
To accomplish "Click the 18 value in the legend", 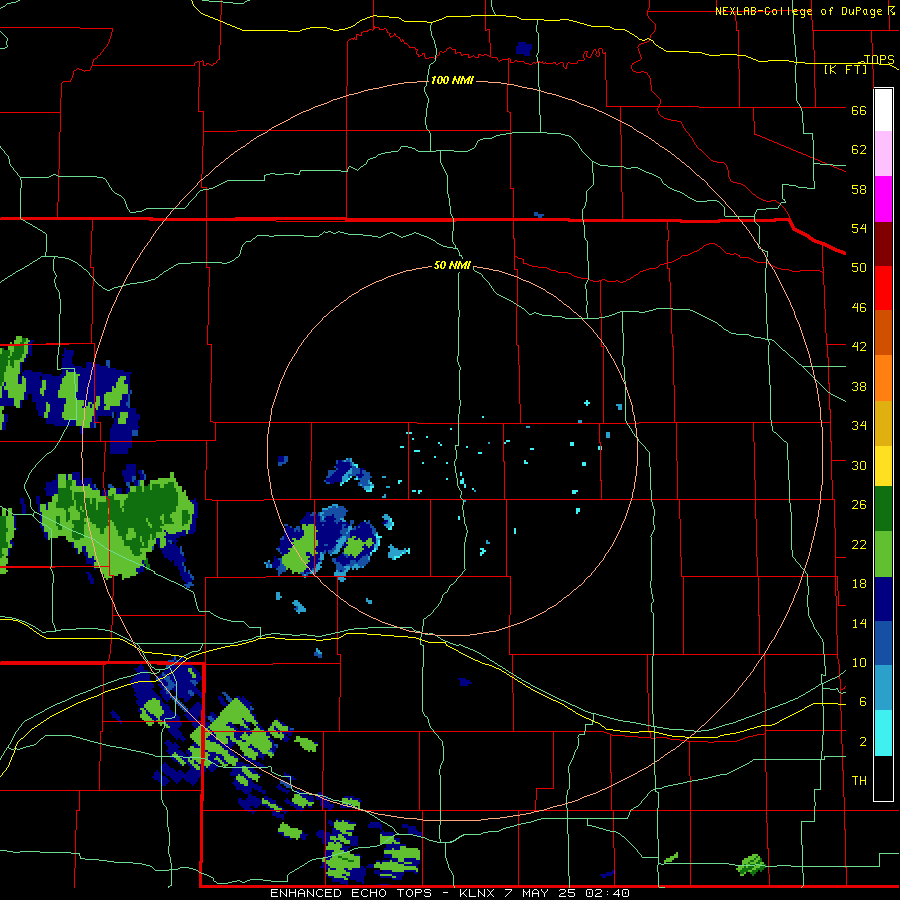I will pos(859,584).
